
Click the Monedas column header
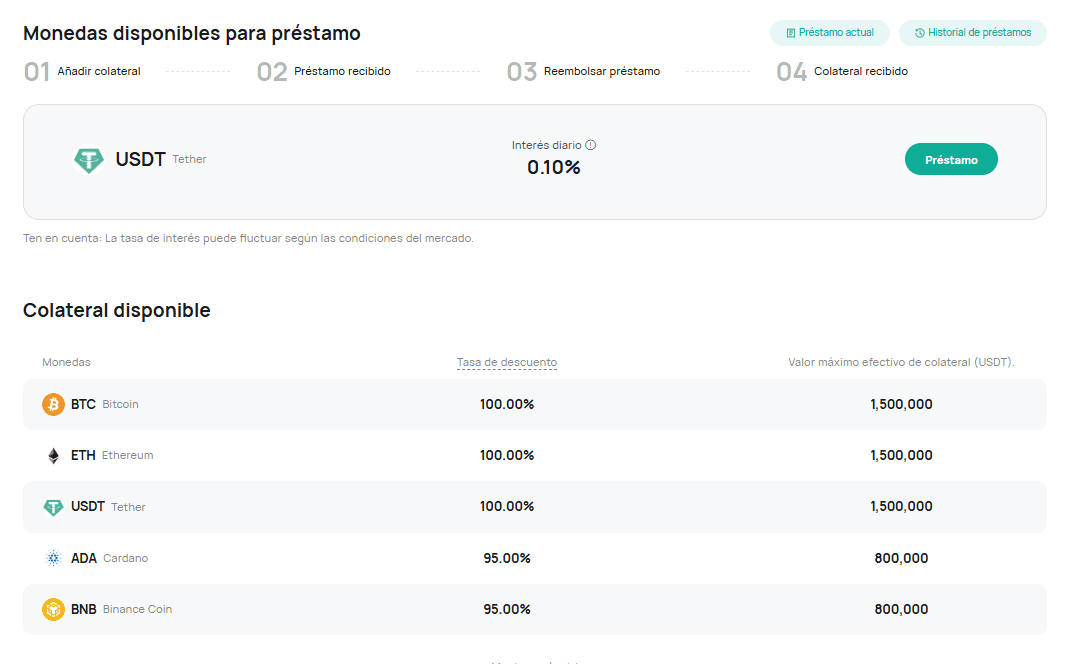pyautogui.click(x=66, y=362)
